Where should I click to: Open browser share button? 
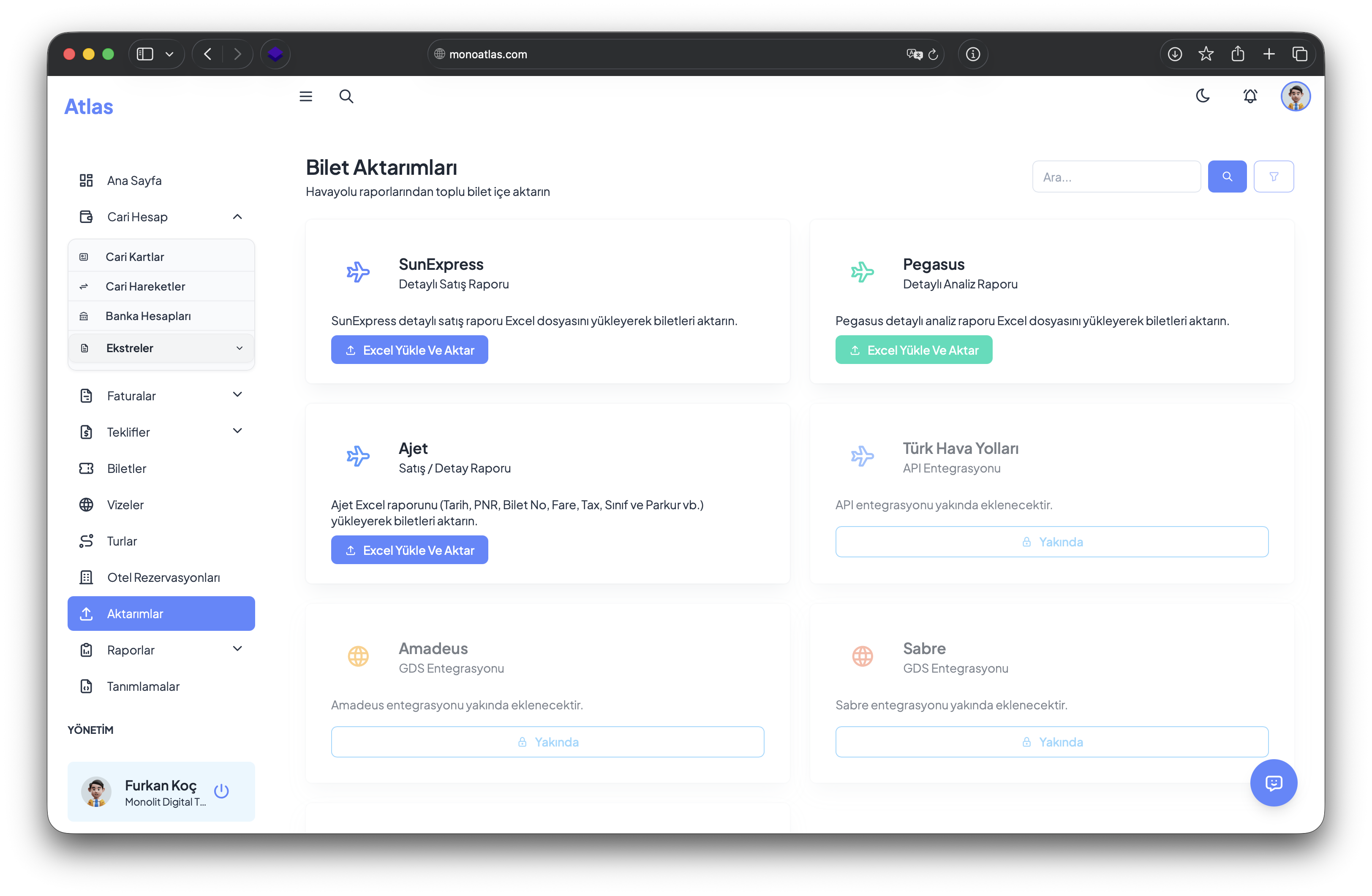[1237, 54]
